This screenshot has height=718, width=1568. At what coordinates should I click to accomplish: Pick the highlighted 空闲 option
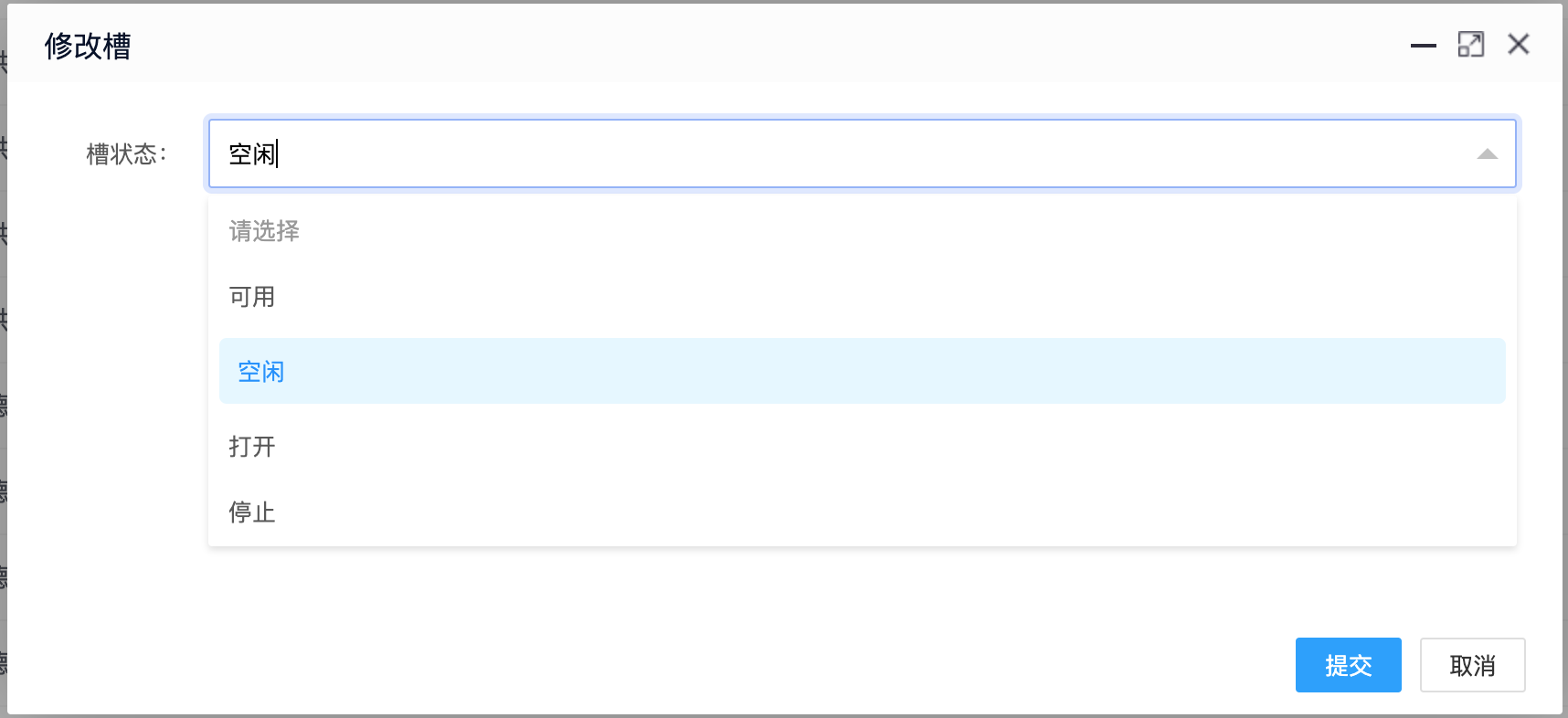click(863, 371)
